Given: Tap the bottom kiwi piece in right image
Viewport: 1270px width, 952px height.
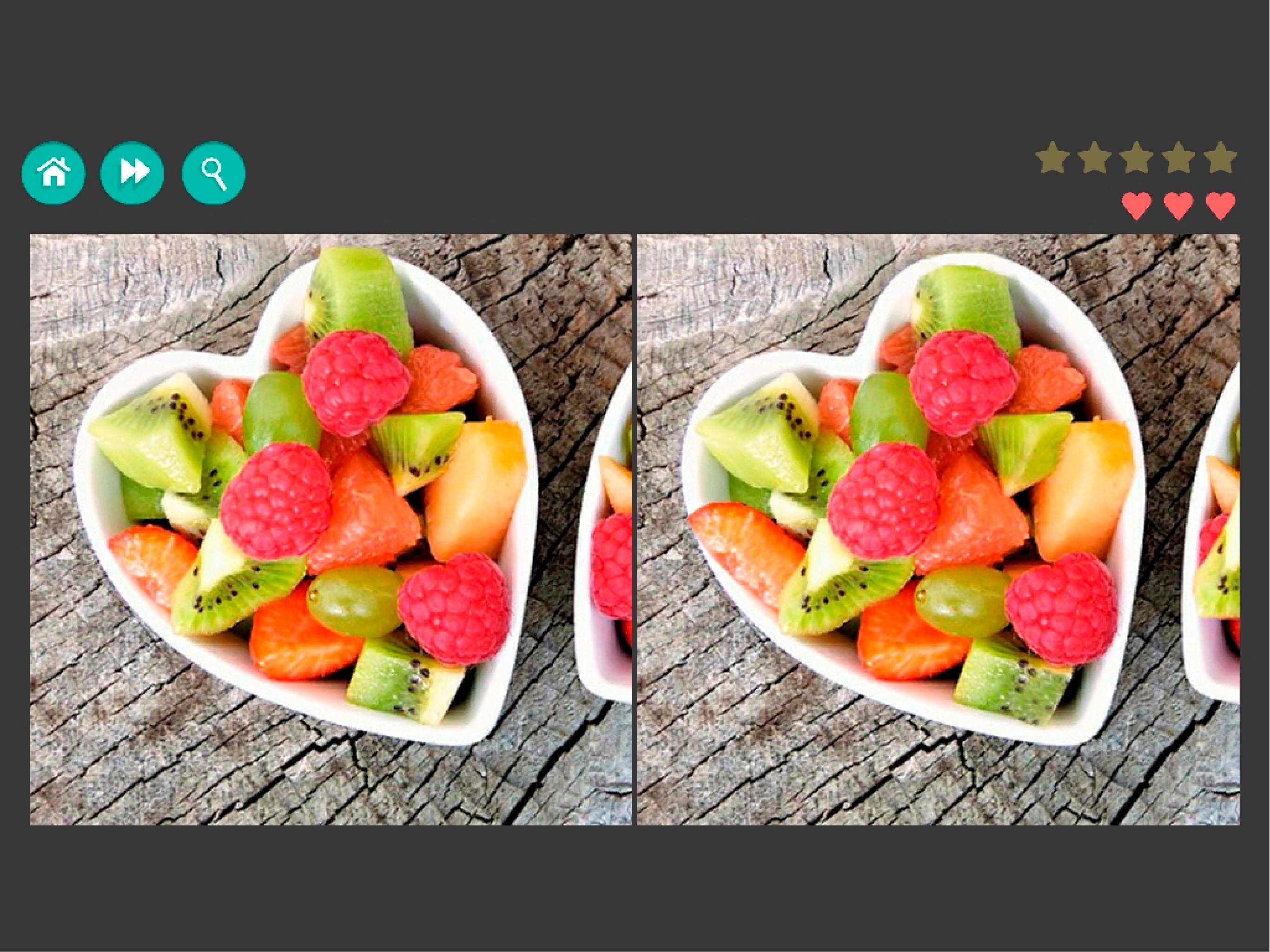Looking at the screenshot, I should point(1013,681).
